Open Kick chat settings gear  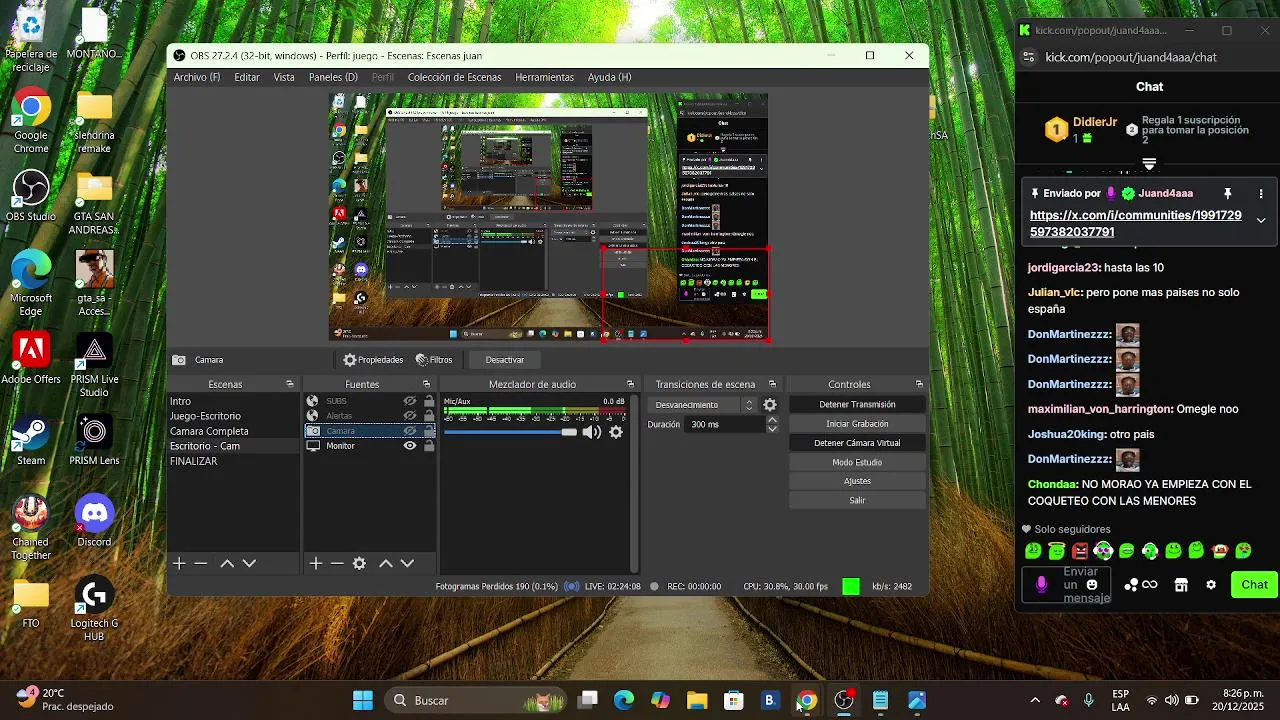tap(1211, 585)
